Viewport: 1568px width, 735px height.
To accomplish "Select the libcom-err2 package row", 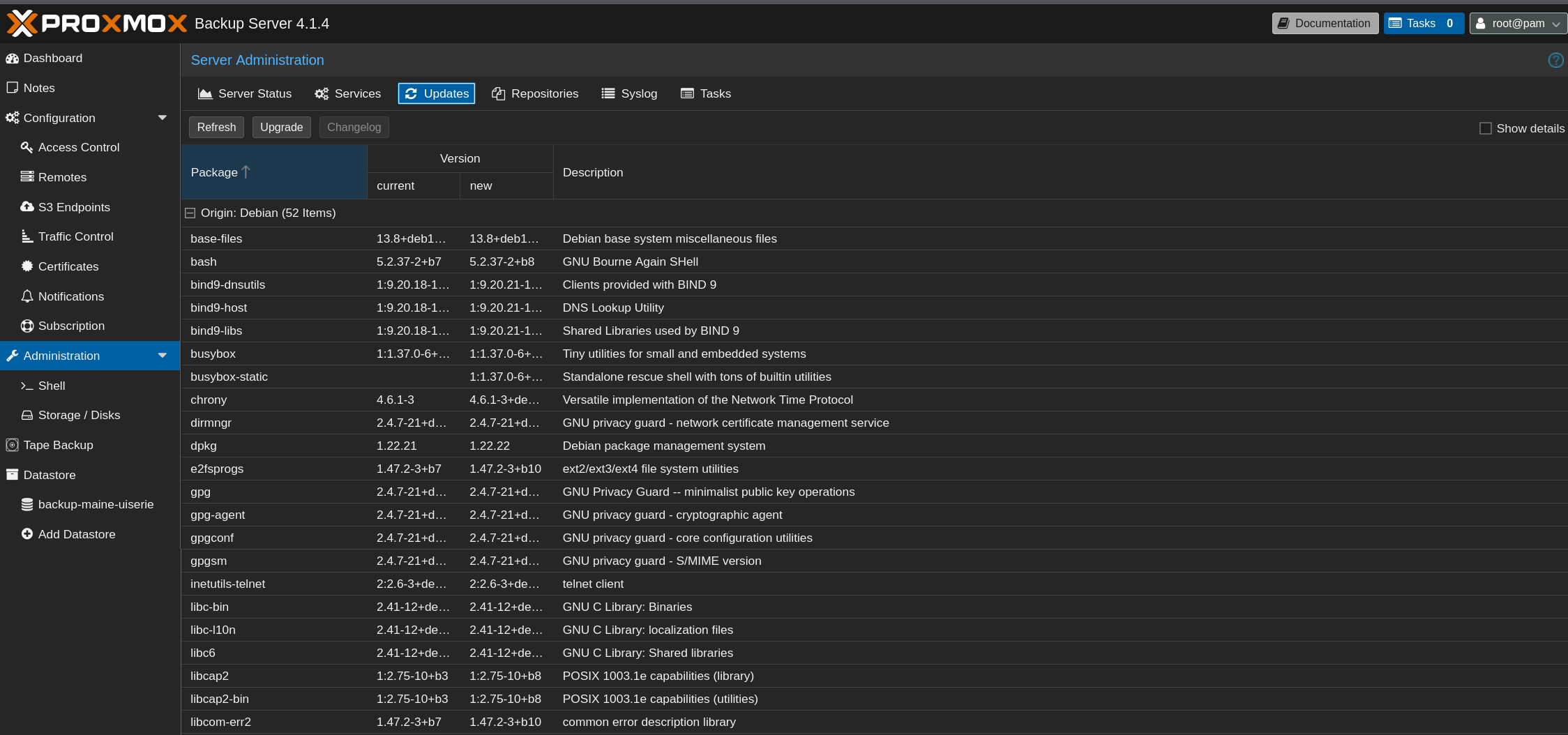I will point(875,722).
